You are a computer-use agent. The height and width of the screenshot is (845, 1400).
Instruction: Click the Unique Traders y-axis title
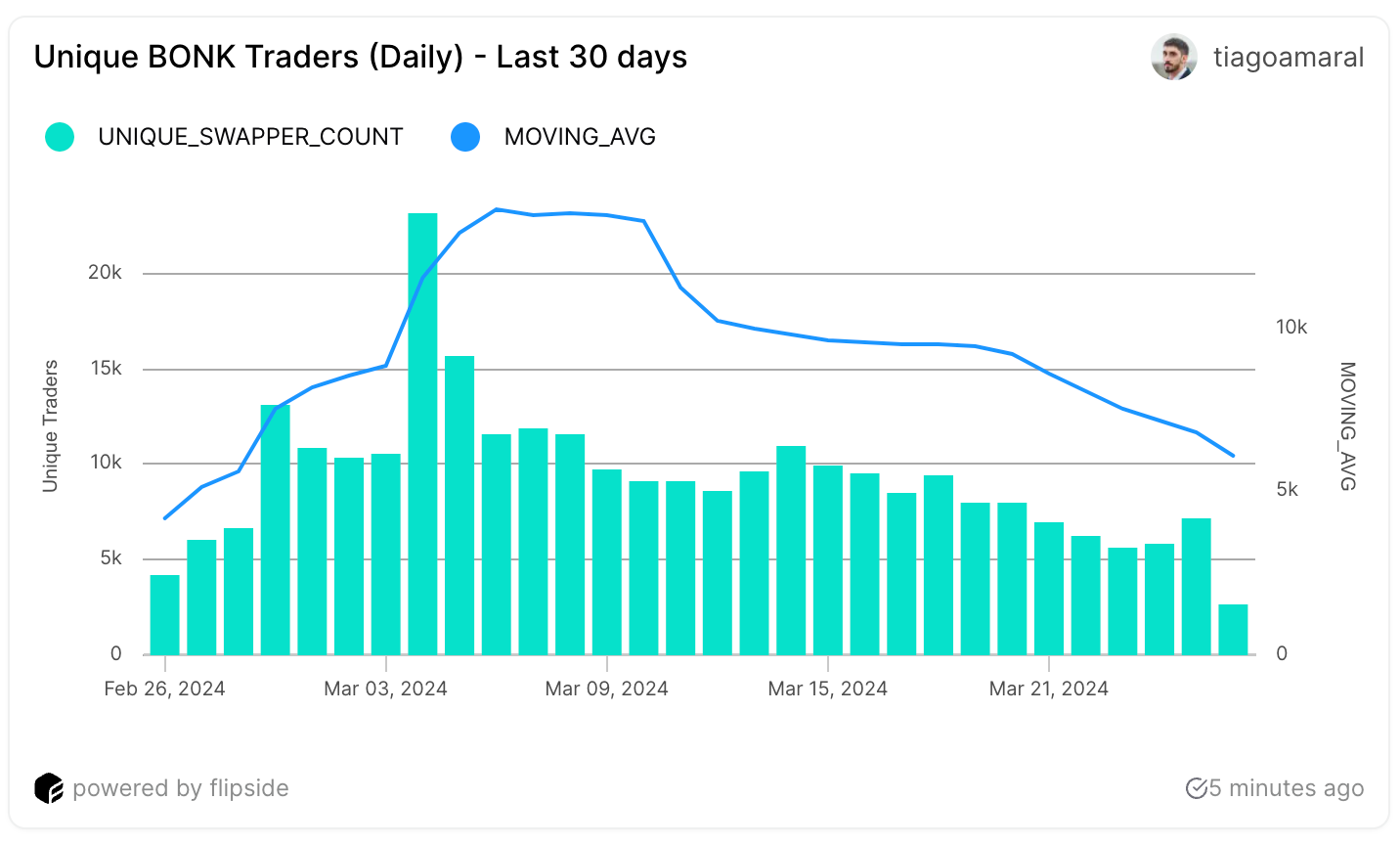coord(51,425)
